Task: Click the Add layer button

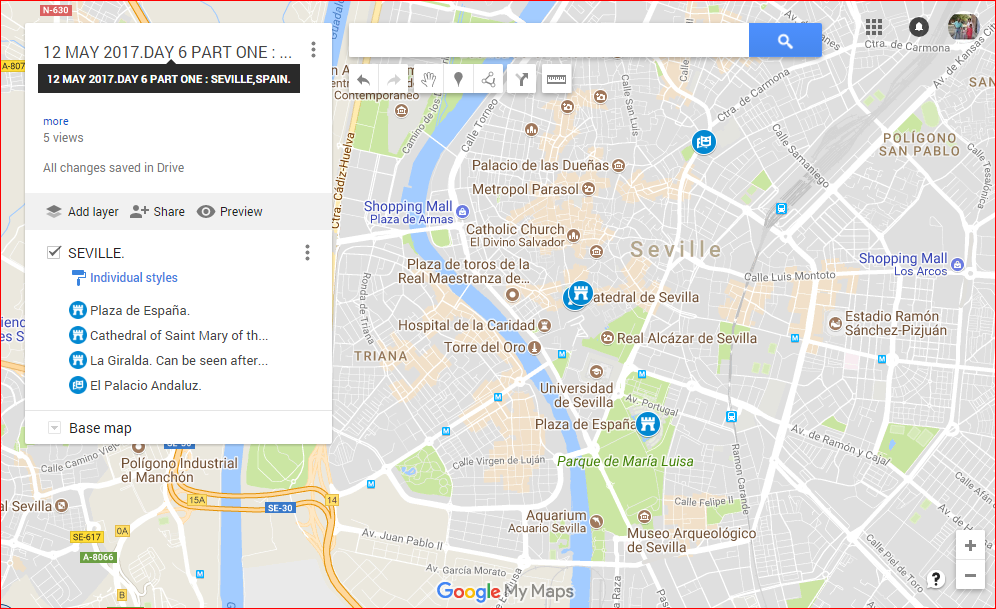Action: [x=83, y=211]
